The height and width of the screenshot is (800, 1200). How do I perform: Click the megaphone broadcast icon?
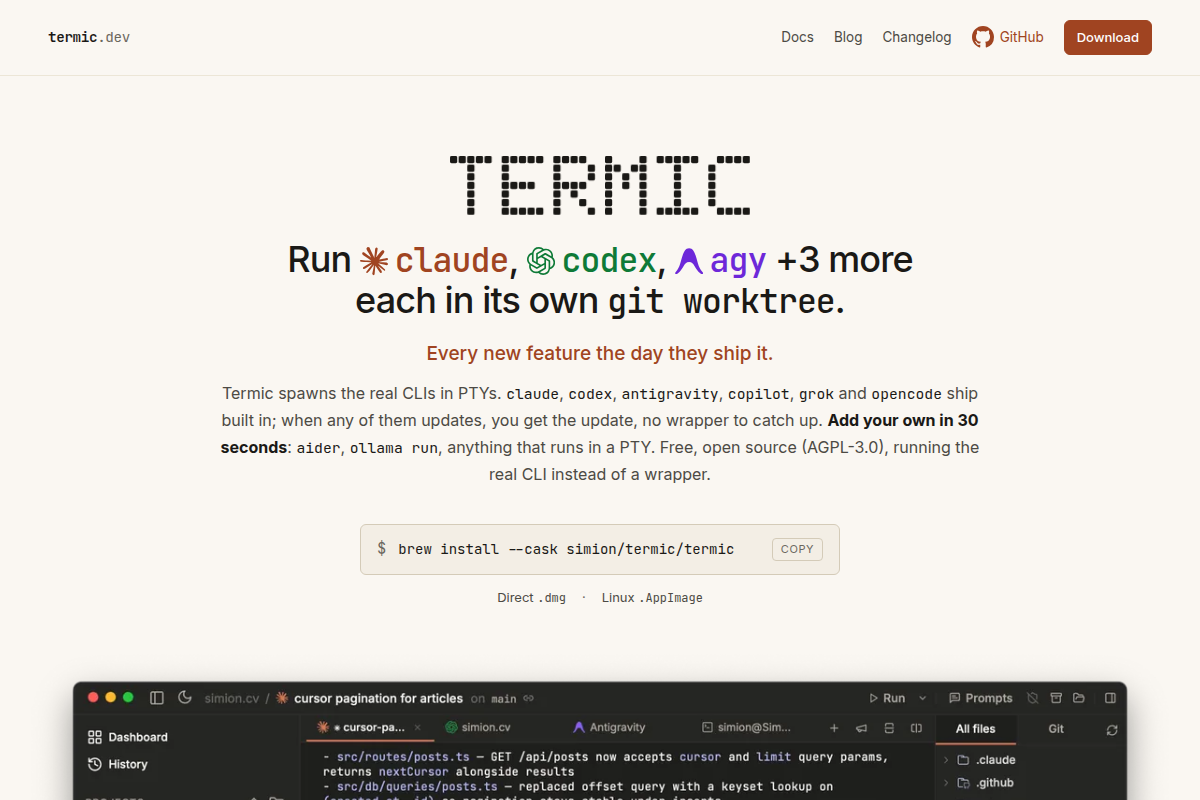[861, 728]
